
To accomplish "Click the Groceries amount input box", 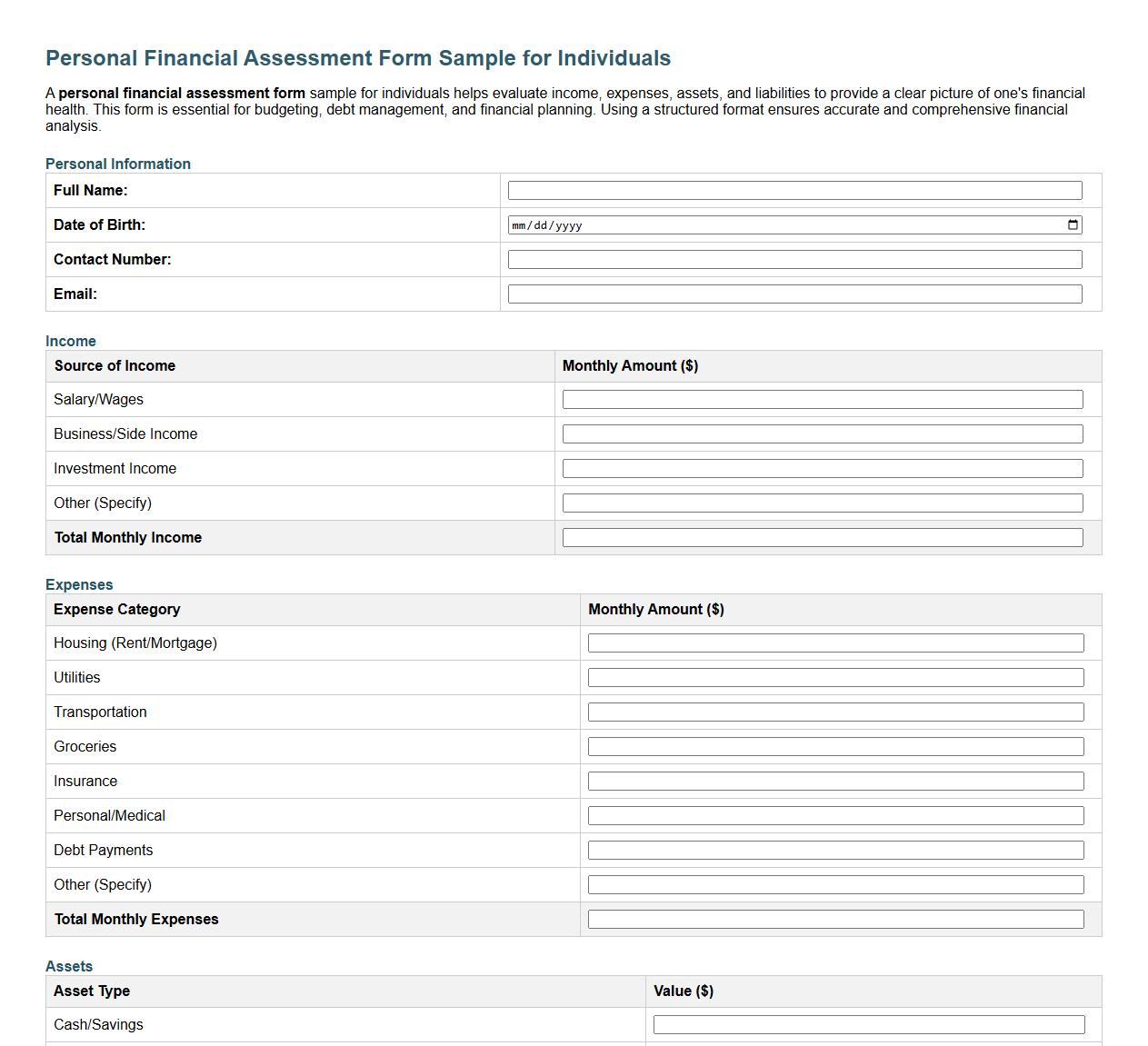I will tap(836, 746).
